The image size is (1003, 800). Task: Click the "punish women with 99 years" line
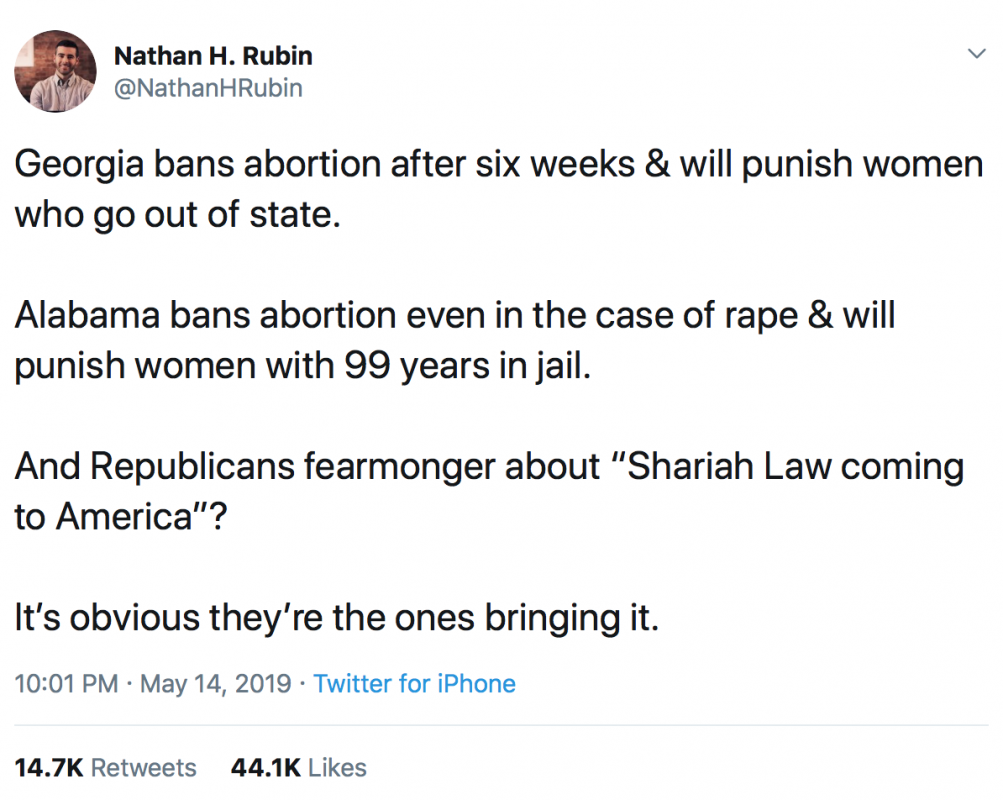point(303,366)
